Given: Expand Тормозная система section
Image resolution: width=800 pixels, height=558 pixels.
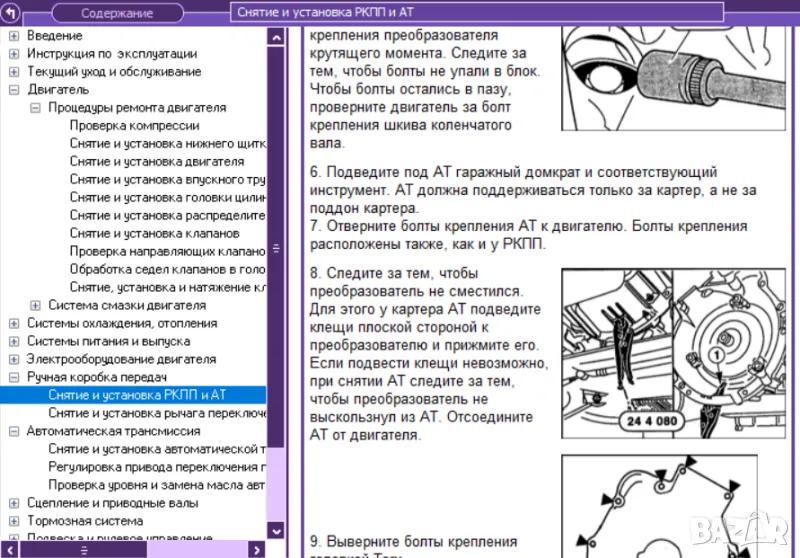Looking at the screenshot, I should pos(14,521).
